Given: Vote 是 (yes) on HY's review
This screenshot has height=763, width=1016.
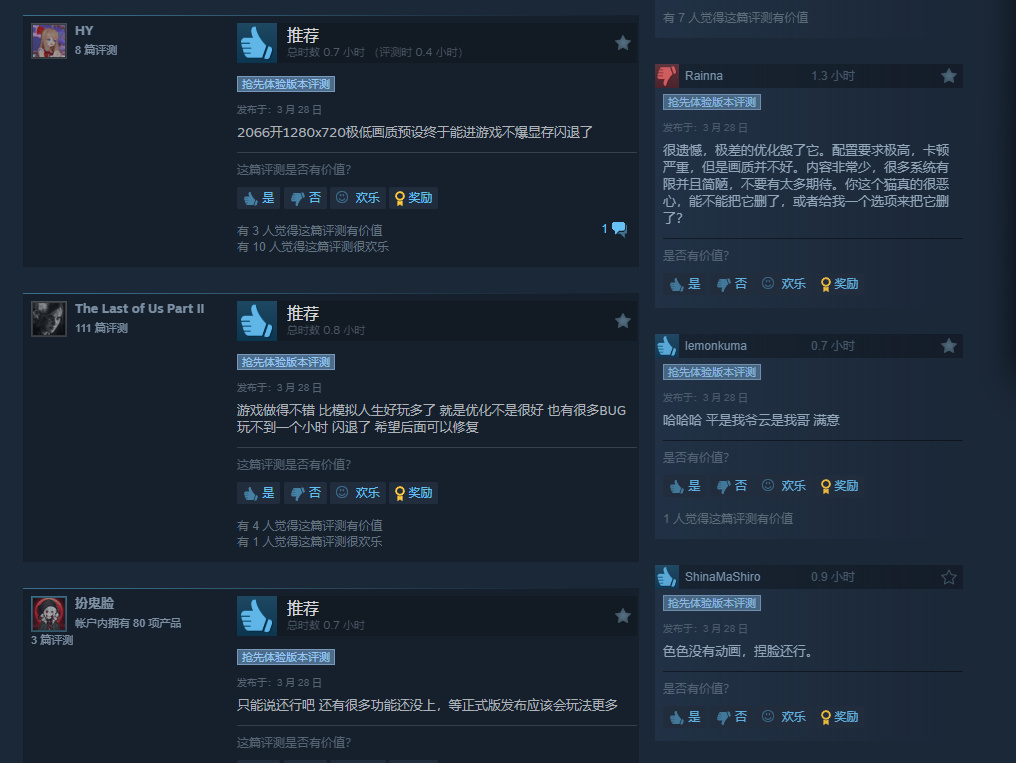Looking at the screenshot, I should pos(259,198).
